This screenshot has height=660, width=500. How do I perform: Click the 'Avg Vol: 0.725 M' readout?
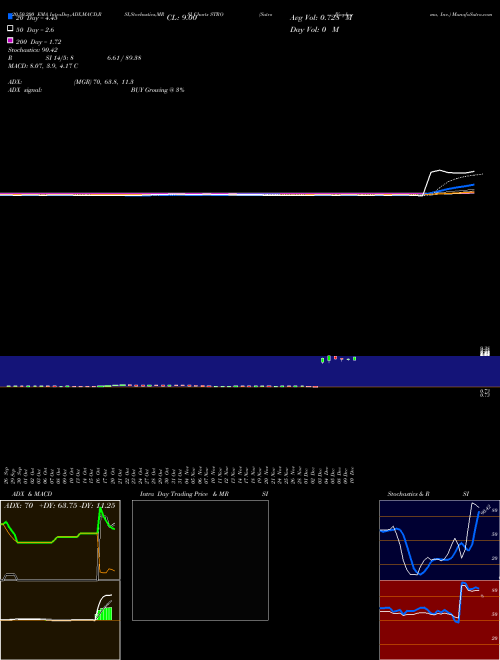tap(321, 18)
